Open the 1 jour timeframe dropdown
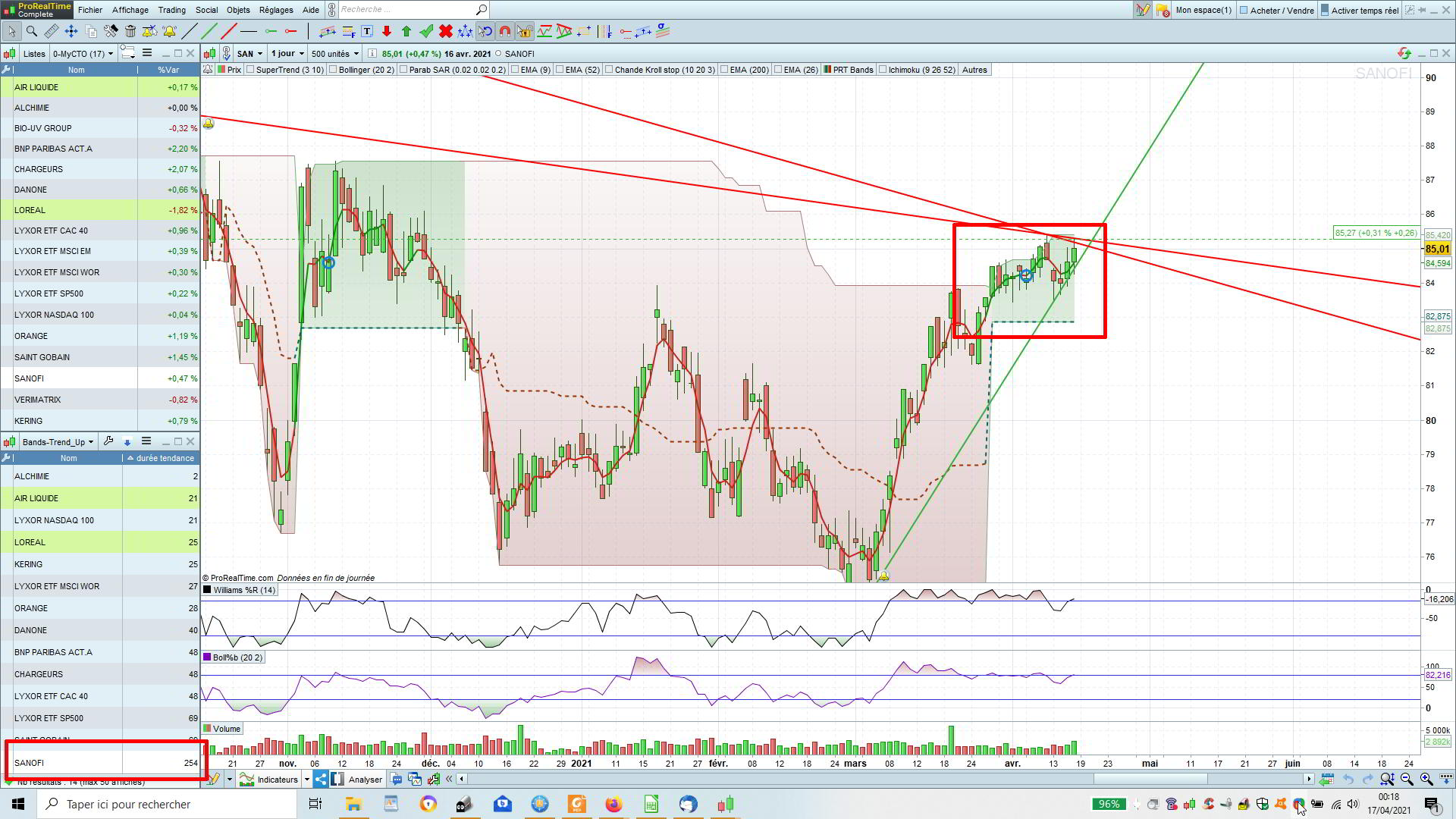The image size is (1456, 819). pyautogui.click(x=287, y=53)
